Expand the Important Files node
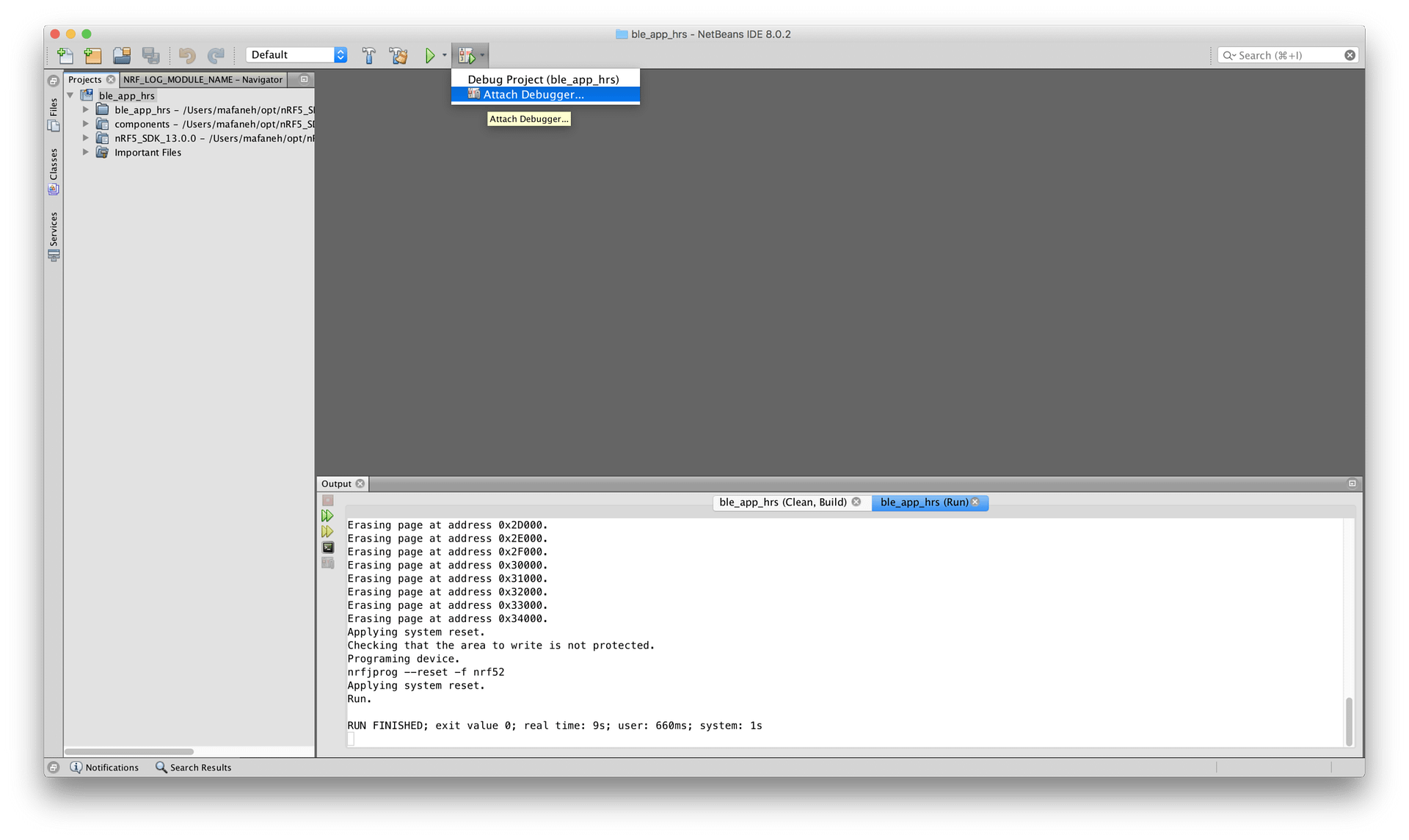 tap(86, 153)
